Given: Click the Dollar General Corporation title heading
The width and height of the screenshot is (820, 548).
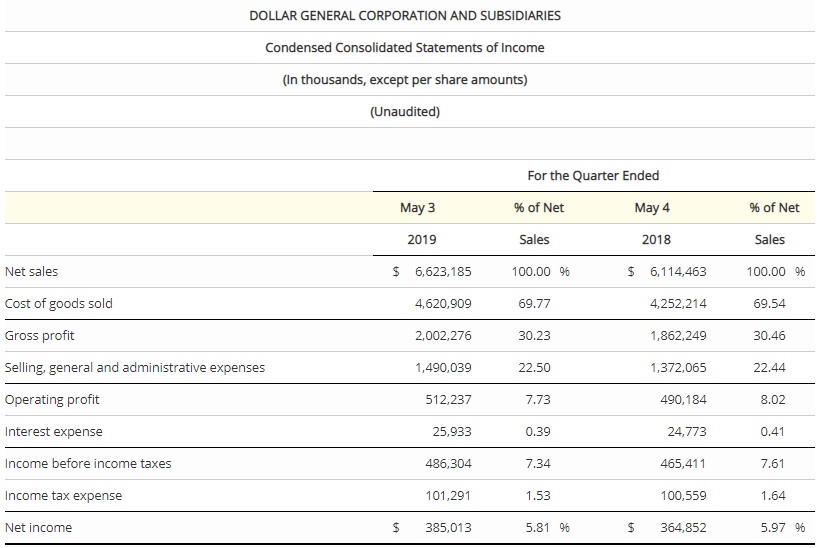Looking at the screenshot, I should coord(405,15).
